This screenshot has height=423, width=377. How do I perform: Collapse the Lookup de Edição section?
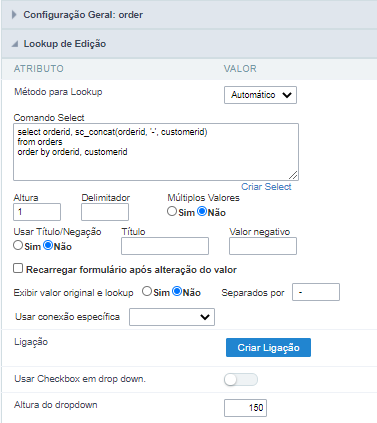click(x=15, y=44)
